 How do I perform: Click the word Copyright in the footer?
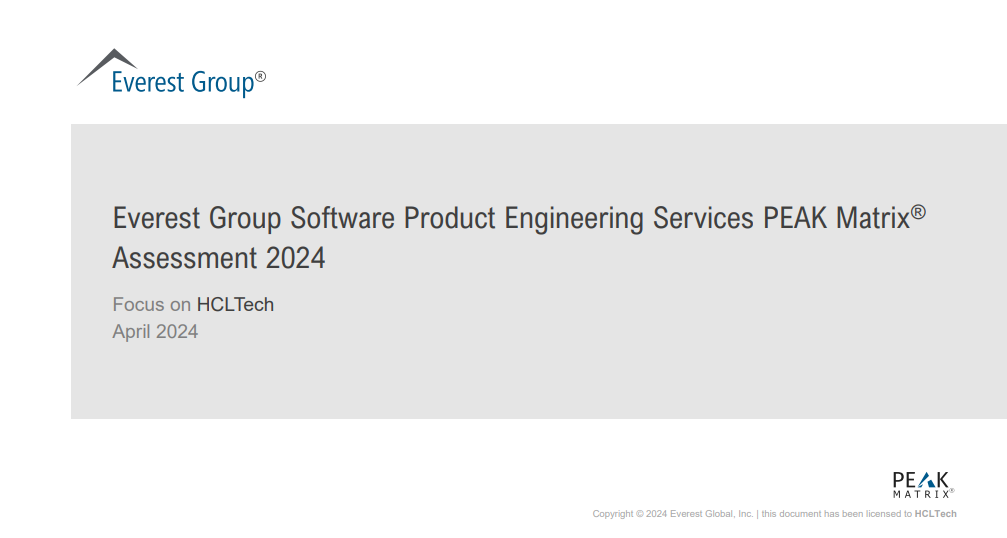point(613,514)
